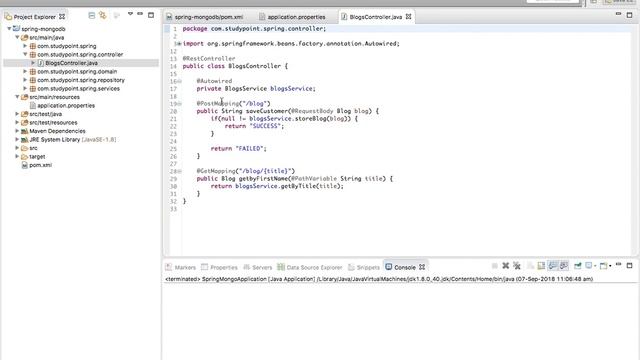Open Data Source Explorer tab

(x=310, y=267)
